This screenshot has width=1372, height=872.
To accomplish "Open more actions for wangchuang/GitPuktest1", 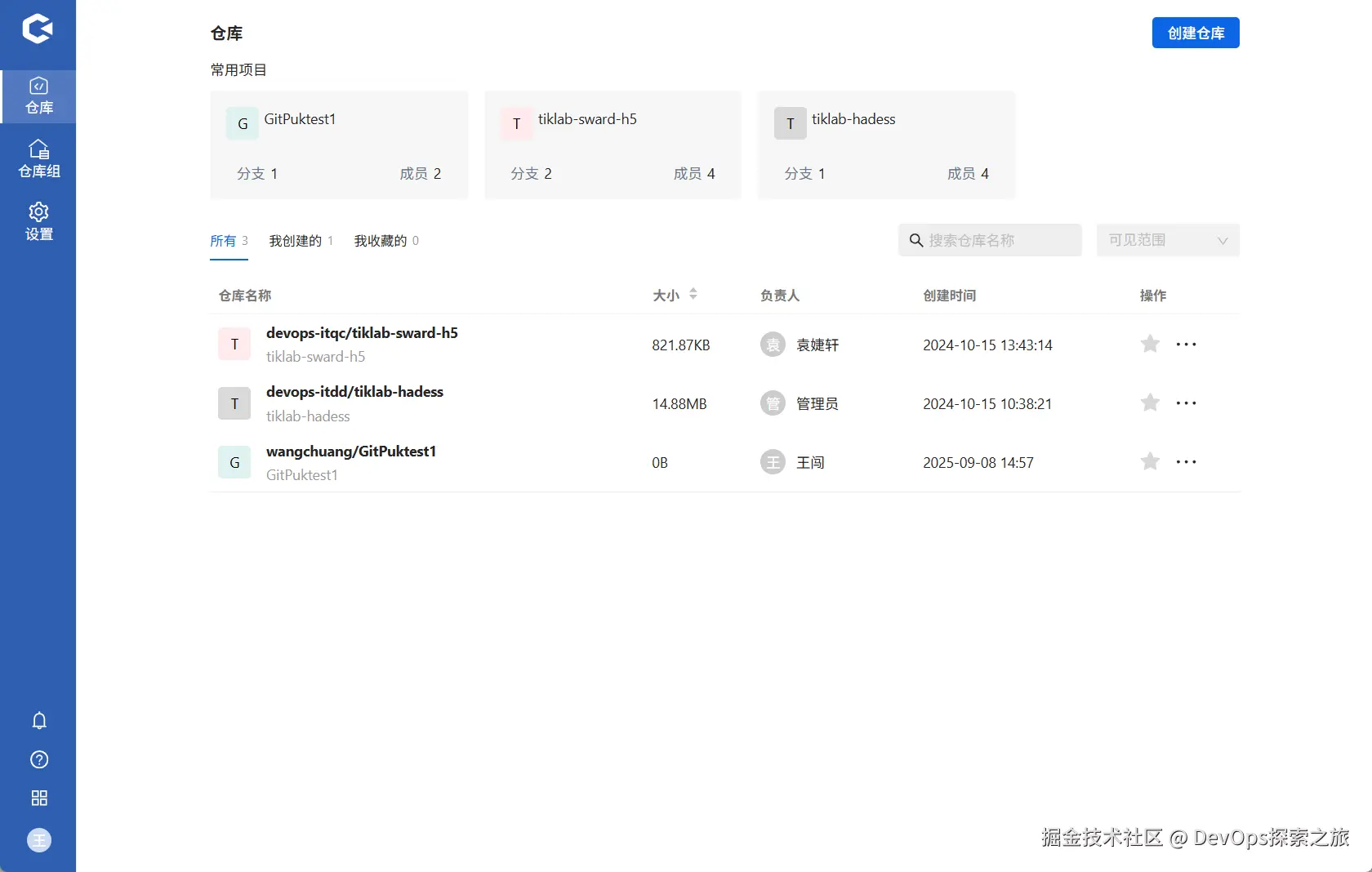I will (1186, 462).
